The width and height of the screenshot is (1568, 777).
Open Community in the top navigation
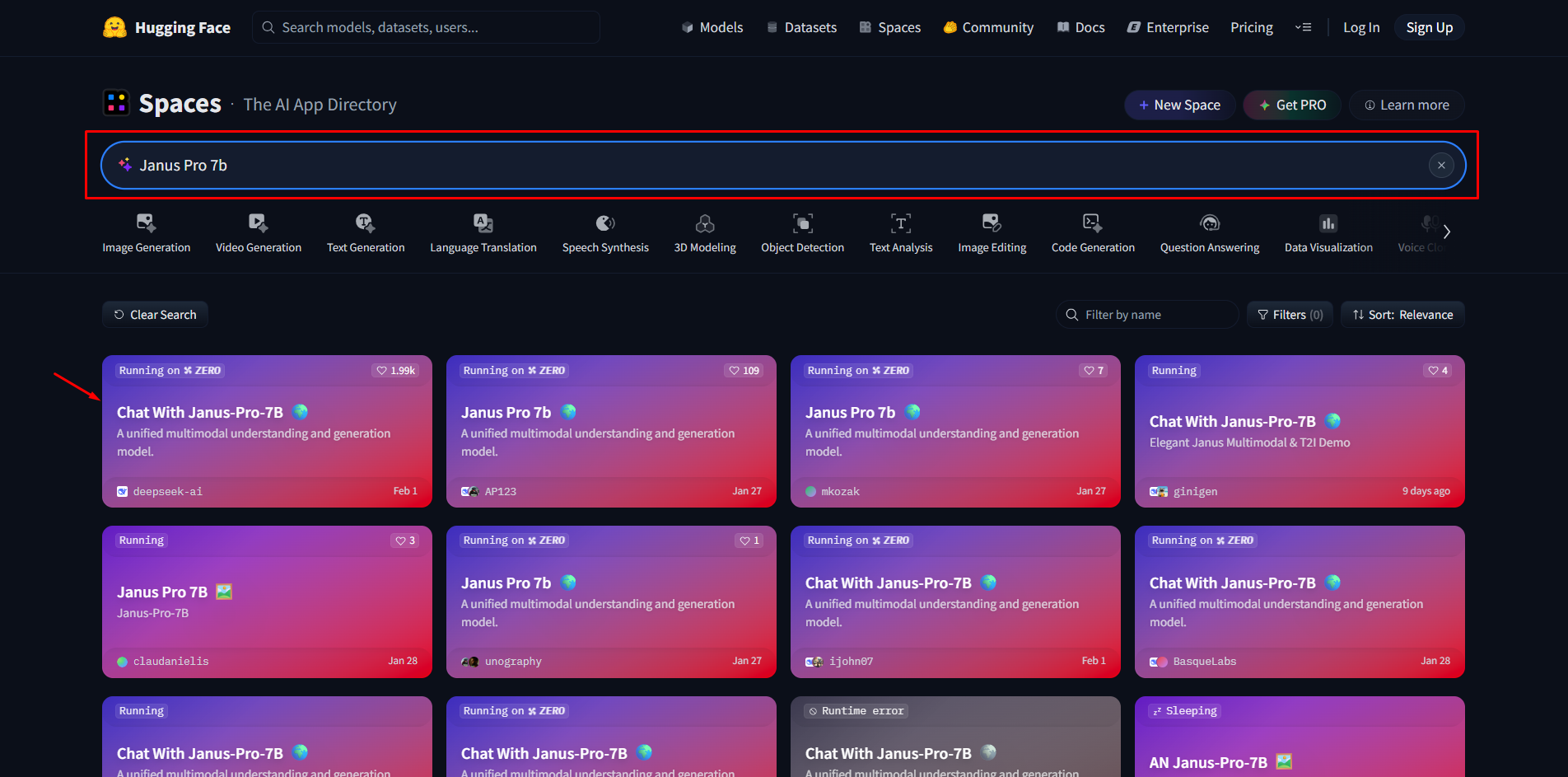(x=988, y=27)
